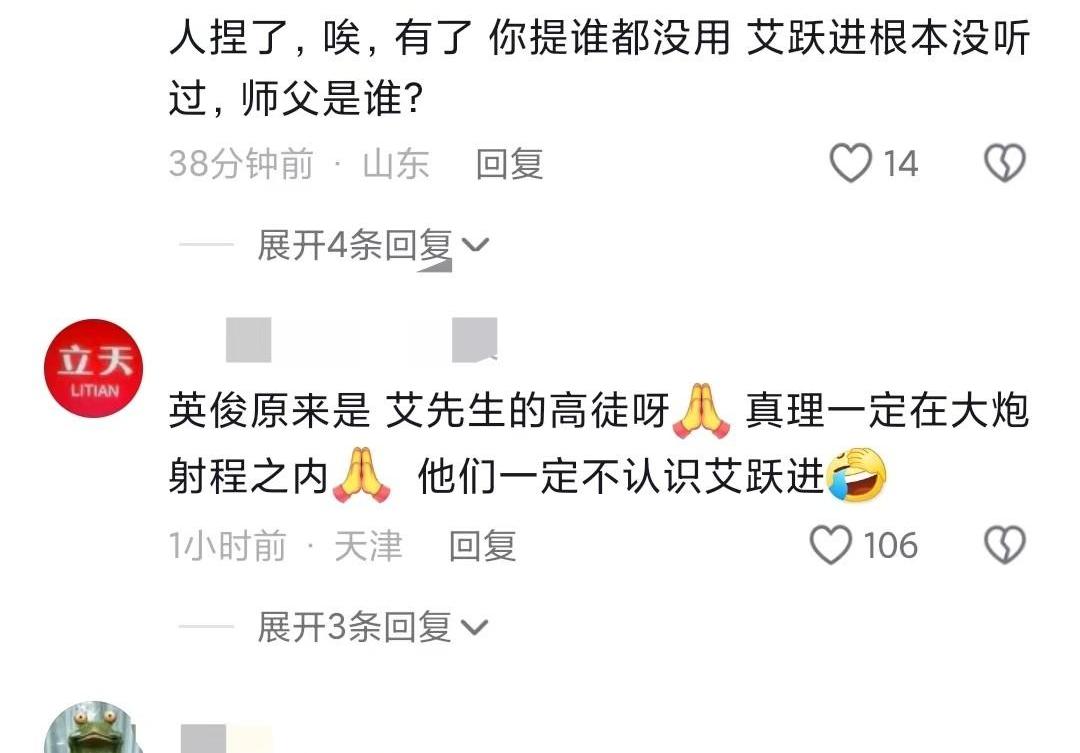1080x753 pixels.
Task: Open the red 立天 LITIAN avatar profile
Action: 94,368
